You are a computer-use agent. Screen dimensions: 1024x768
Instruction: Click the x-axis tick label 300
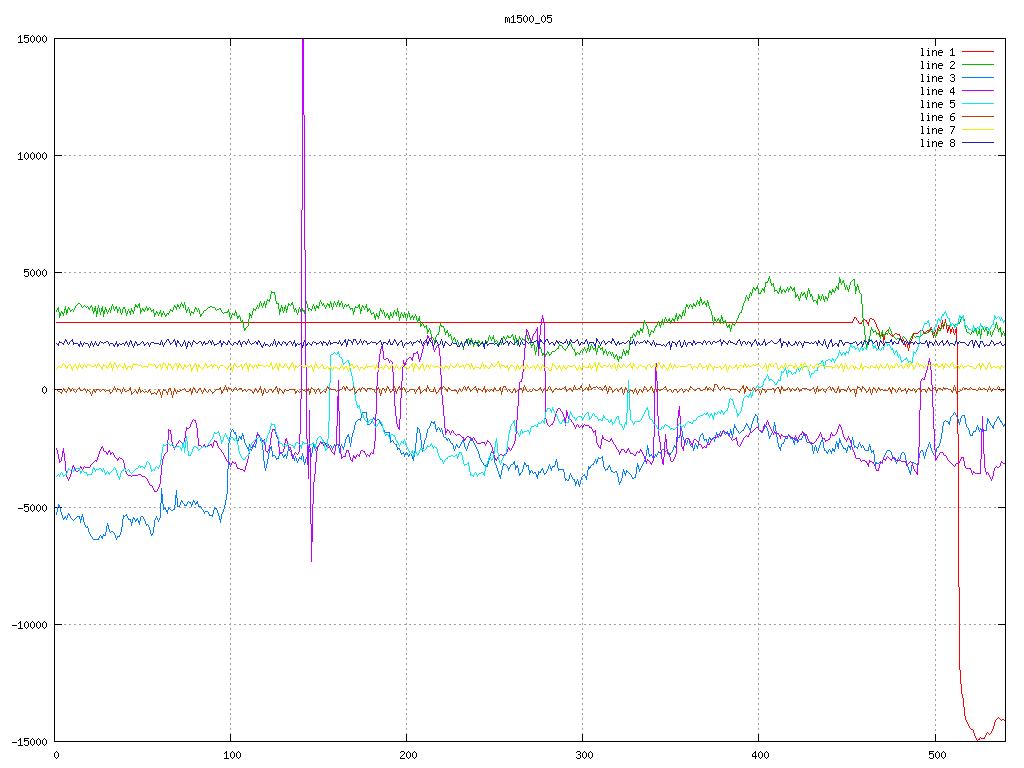[x=582, y=756]
